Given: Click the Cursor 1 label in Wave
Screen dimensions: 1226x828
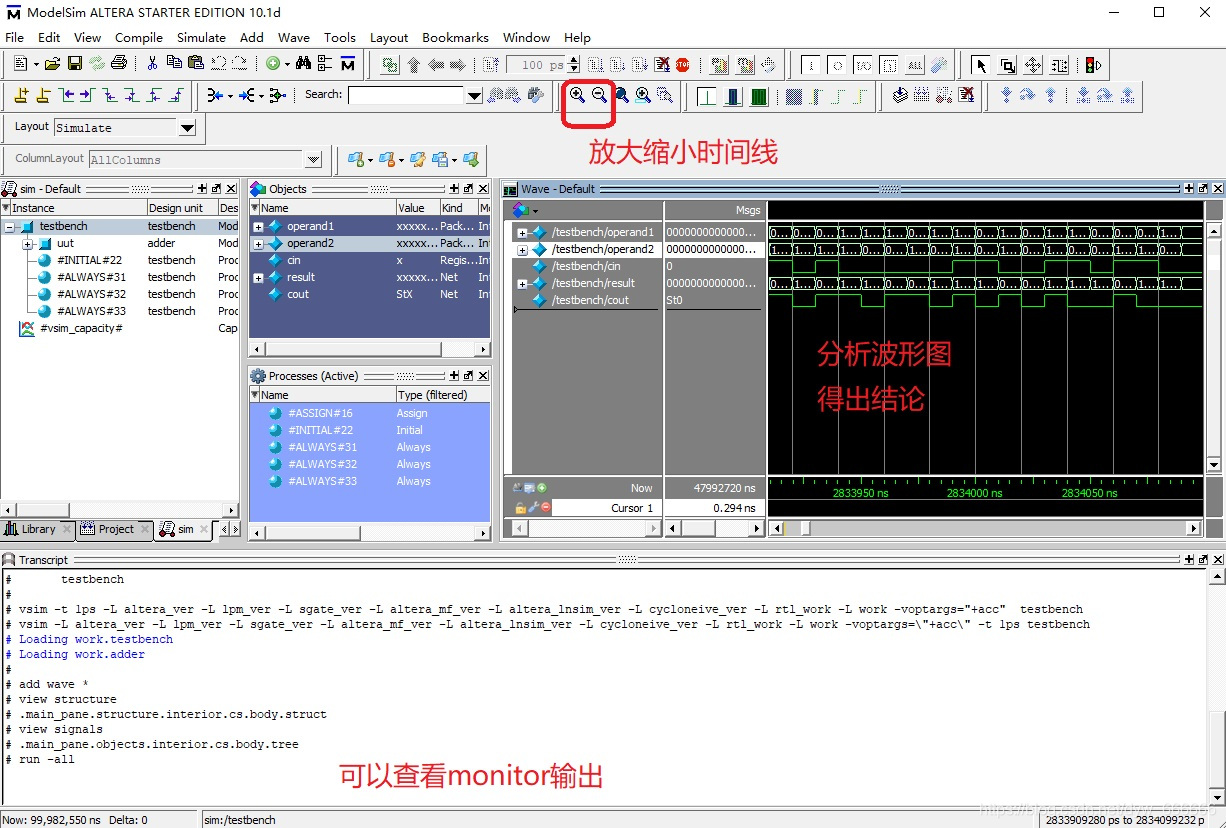Looking at the screenshot, I should click(631, 508).
